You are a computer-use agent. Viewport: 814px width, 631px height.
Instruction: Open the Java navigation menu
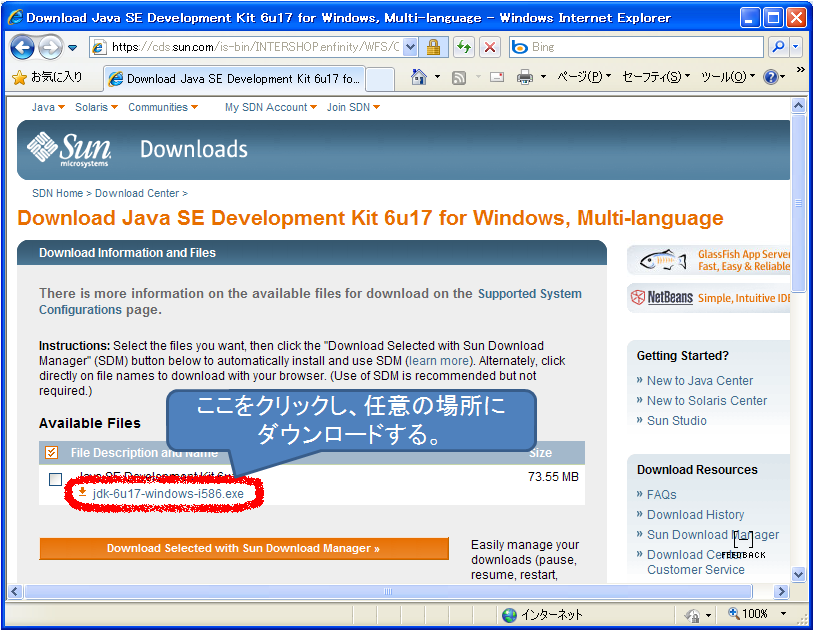pos(48,107)
